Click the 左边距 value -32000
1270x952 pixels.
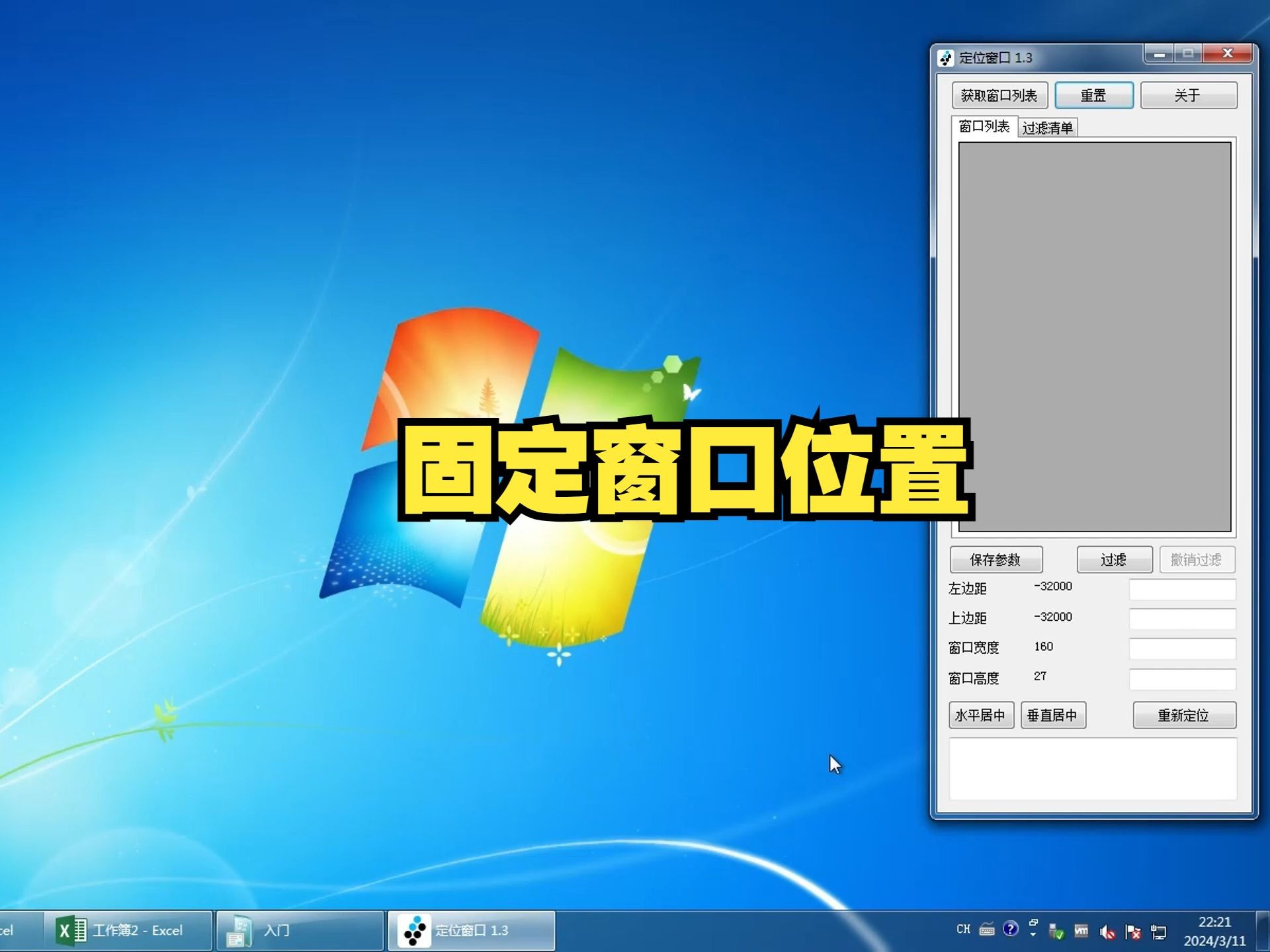pyautogui.click(x=1053, y=586)
